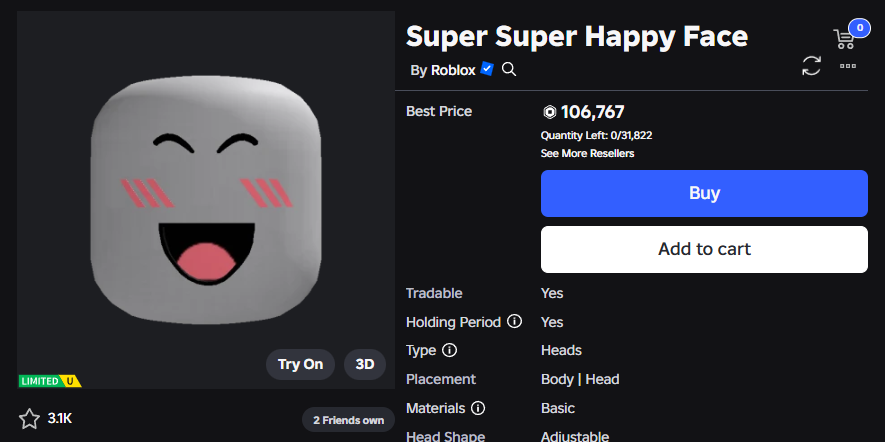Viewport: 885px width, 442px height.
Task: Click the Basic materials value
Action: 558,408
